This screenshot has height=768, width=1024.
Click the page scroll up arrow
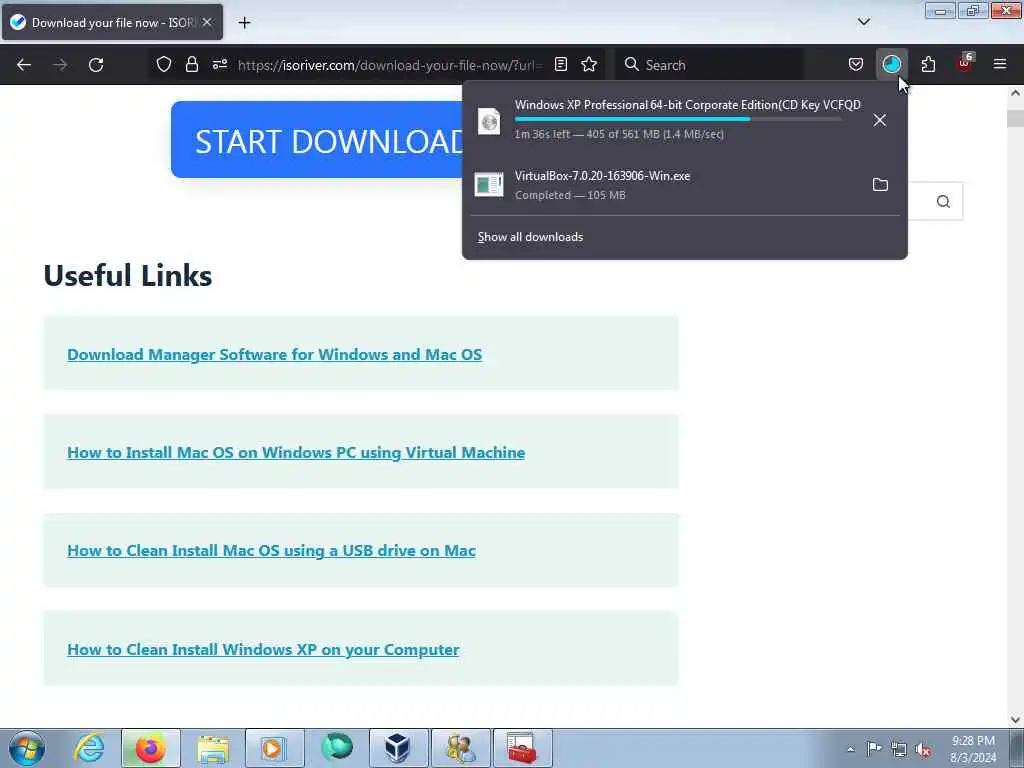pos(1016,93)
